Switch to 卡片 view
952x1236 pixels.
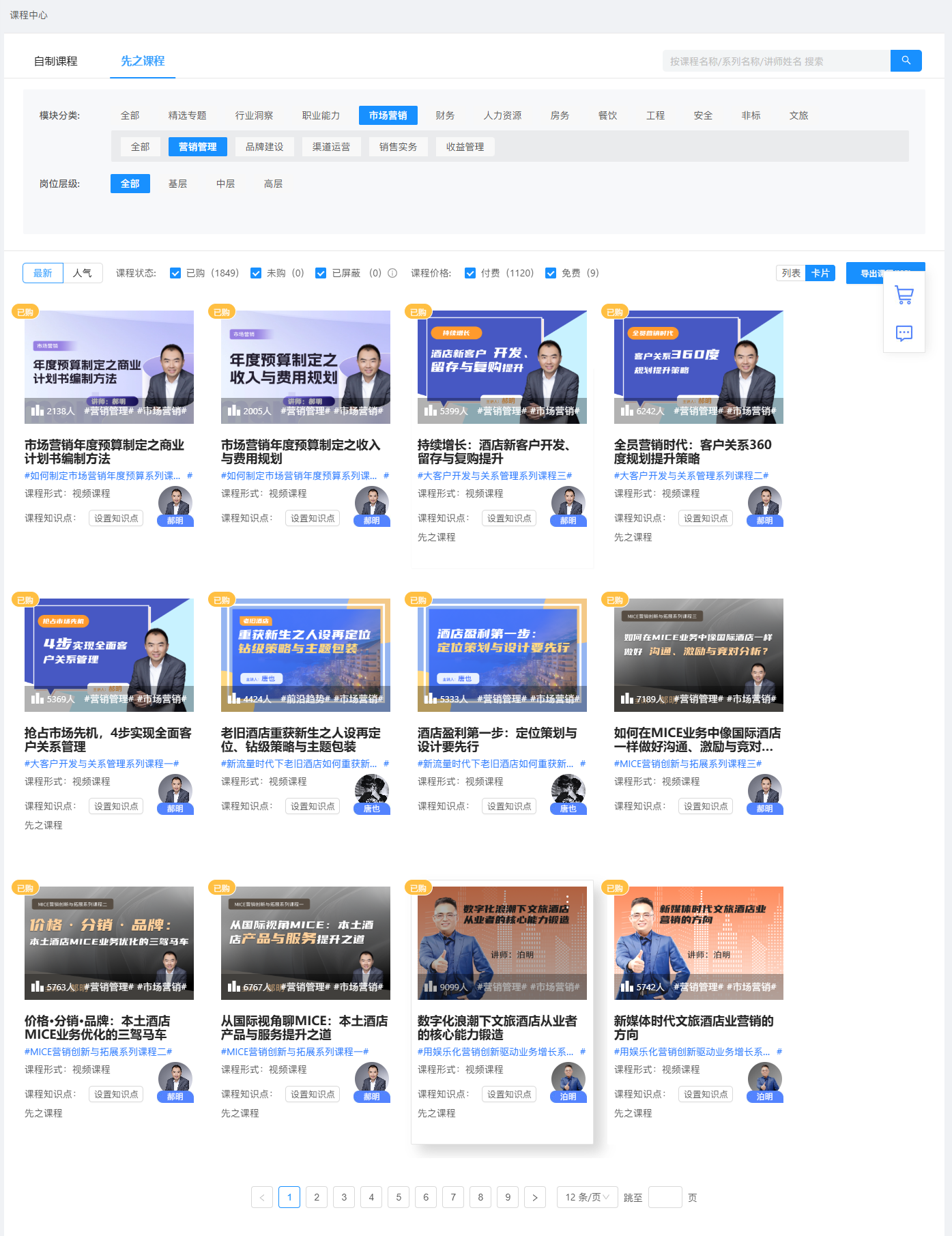[820, 273]
